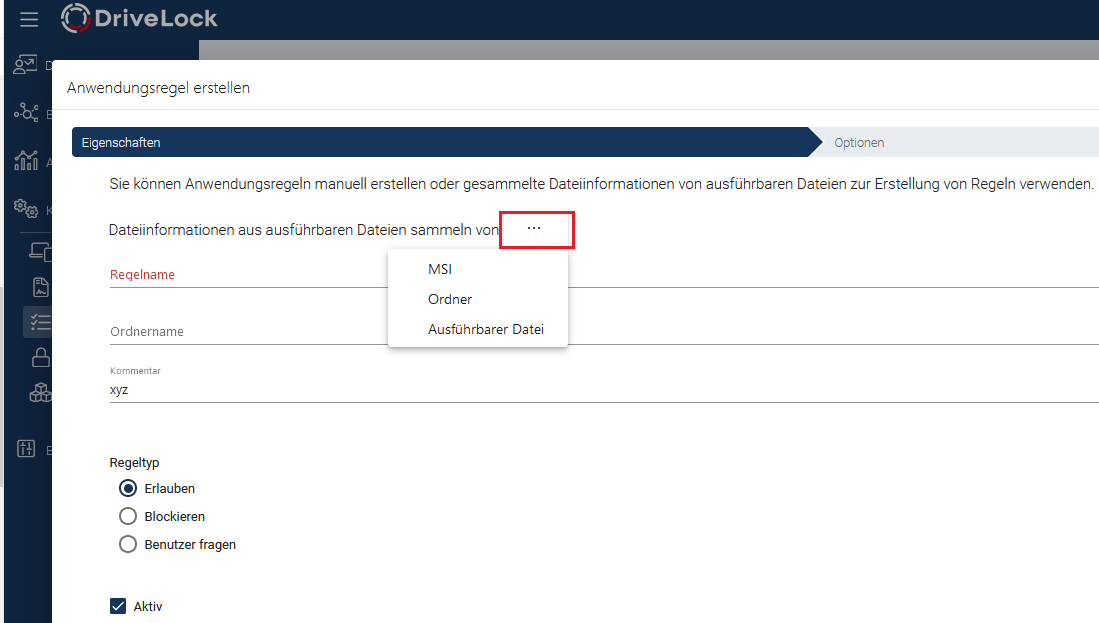
Task: Click the network nodes sidebar icon
Action: coord(26,113)
